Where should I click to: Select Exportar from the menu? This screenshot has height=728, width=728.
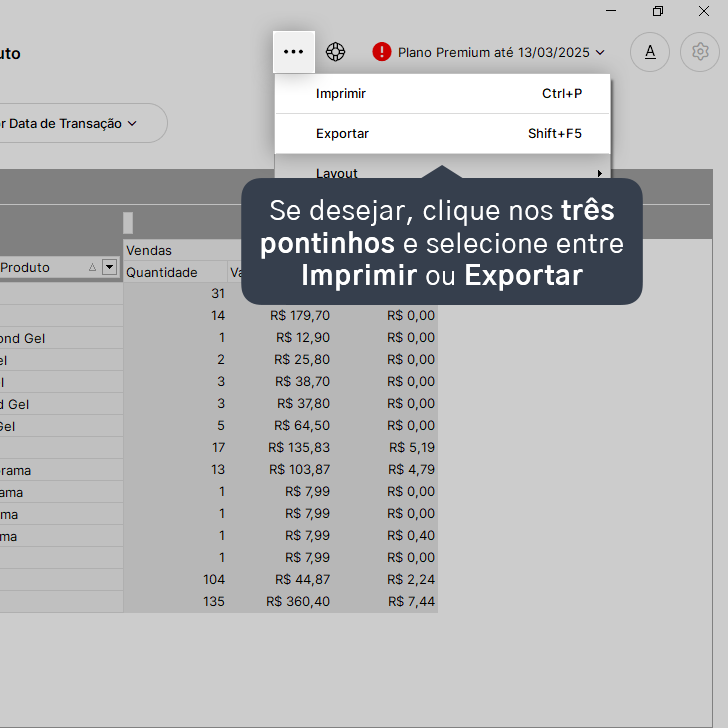tap(442, 134)
